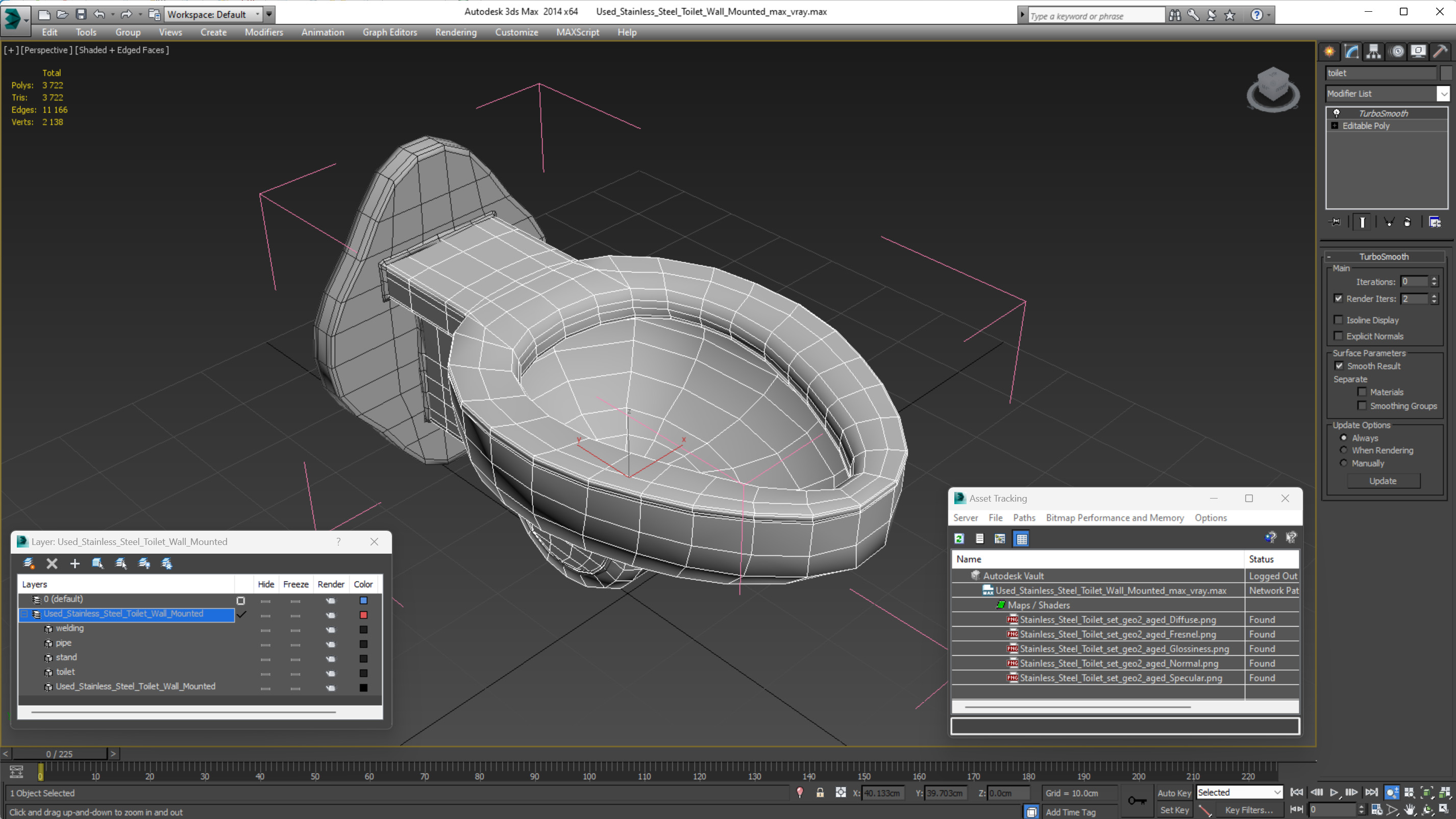The height and width of the screenshot is (819, 1456).
Task: Enable Separate by Materials checkbox
Action: click(1362, 392)
